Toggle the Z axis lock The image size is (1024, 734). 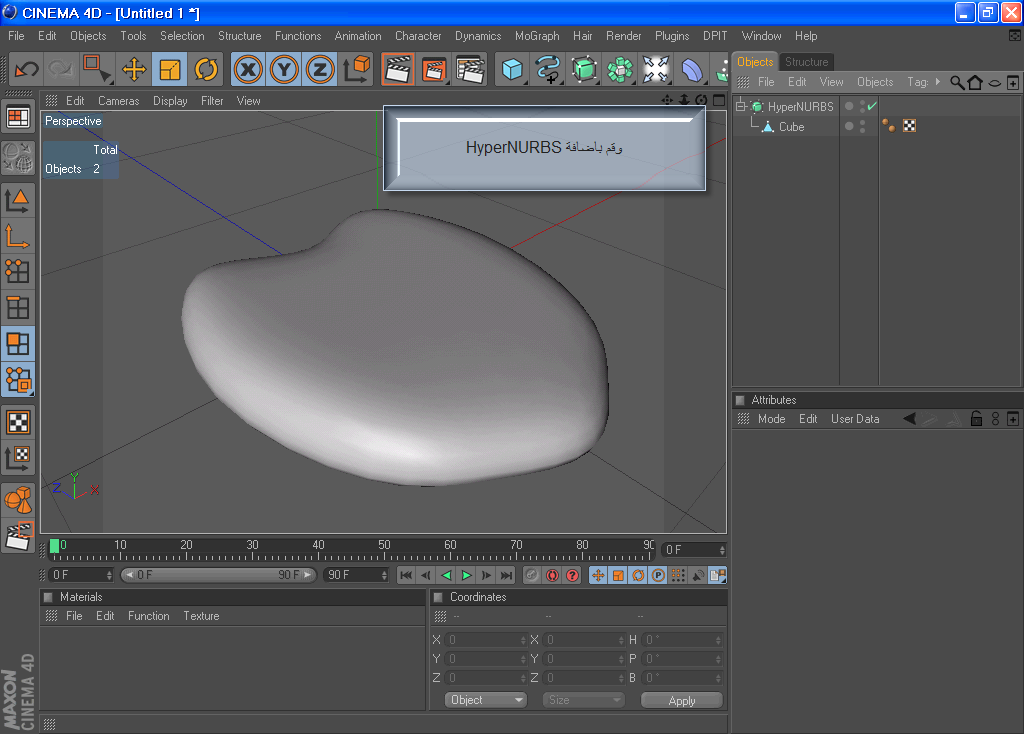pos(320,69)
